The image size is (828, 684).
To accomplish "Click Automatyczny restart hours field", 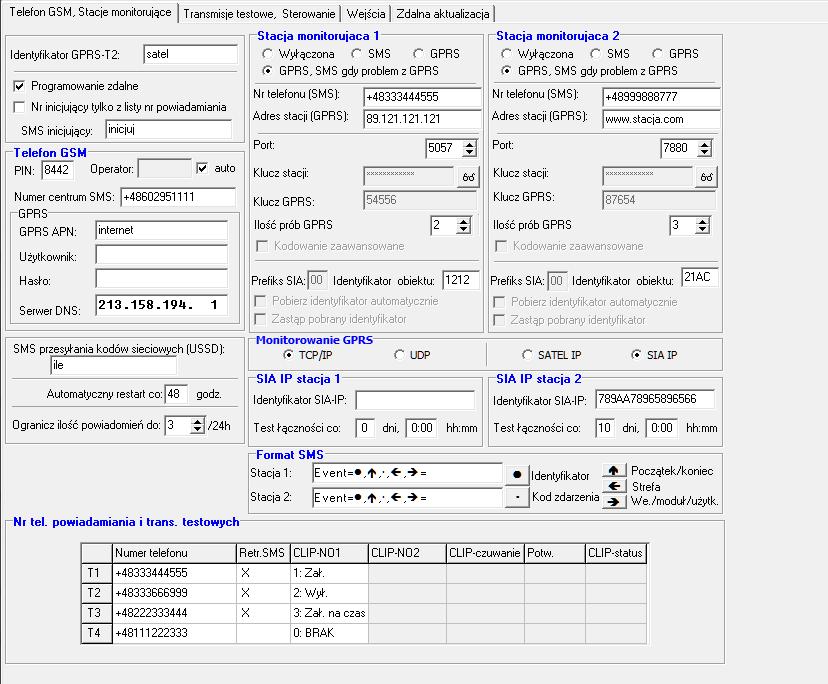I will [176, 394].
